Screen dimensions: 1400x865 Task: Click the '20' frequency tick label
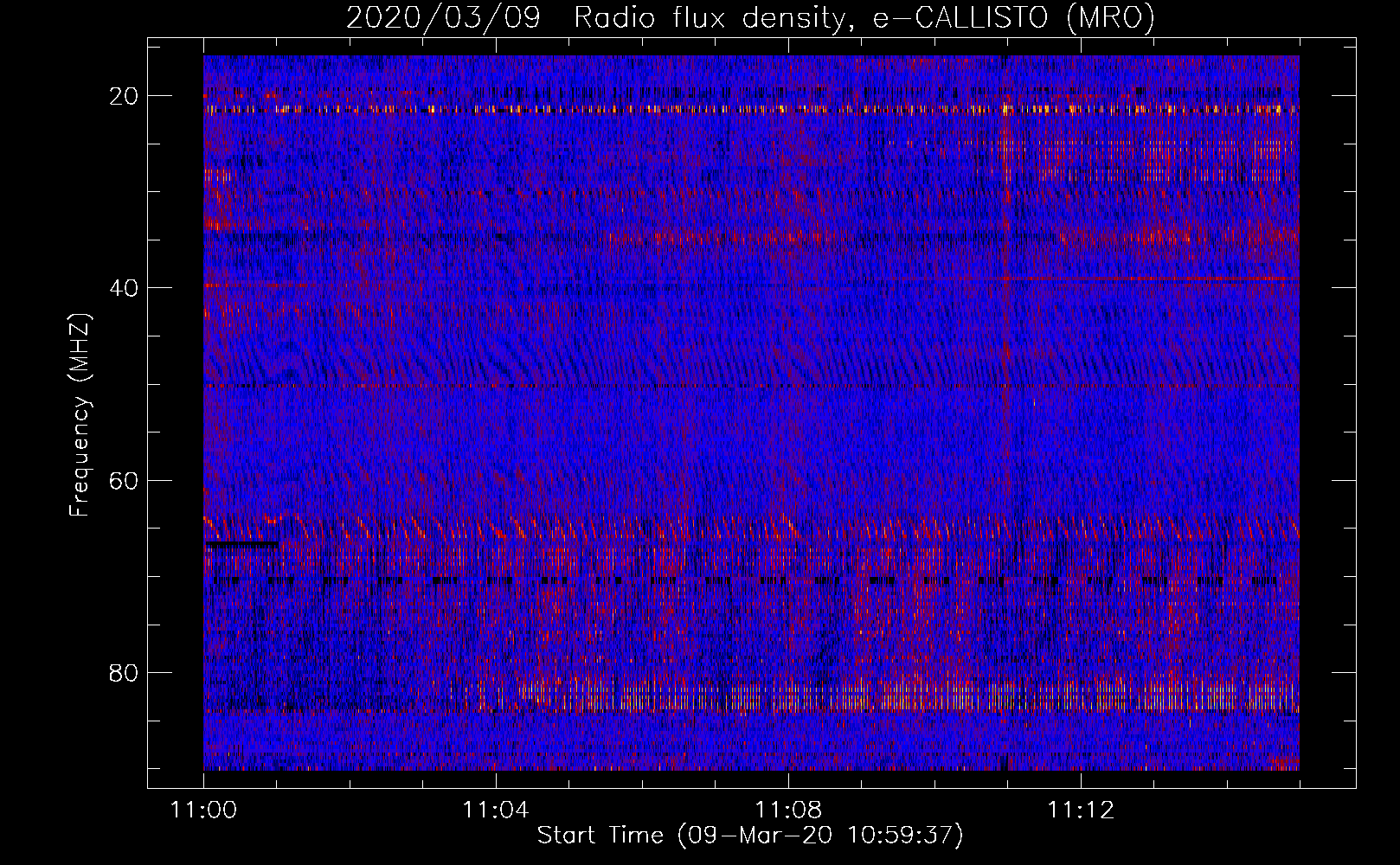pos(125,96)
